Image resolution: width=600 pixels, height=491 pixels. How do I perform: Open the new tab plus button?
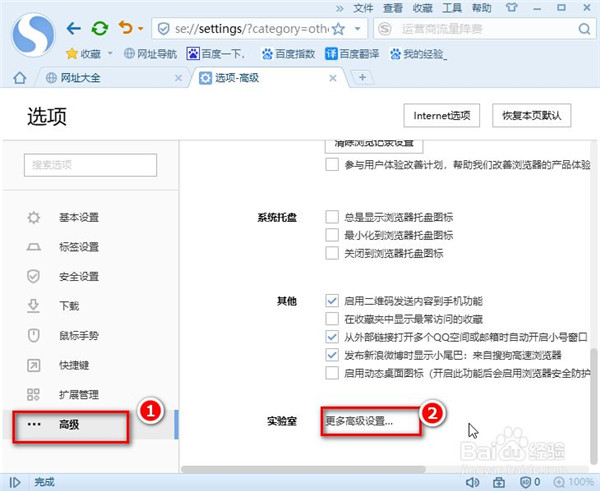[362, 77]
